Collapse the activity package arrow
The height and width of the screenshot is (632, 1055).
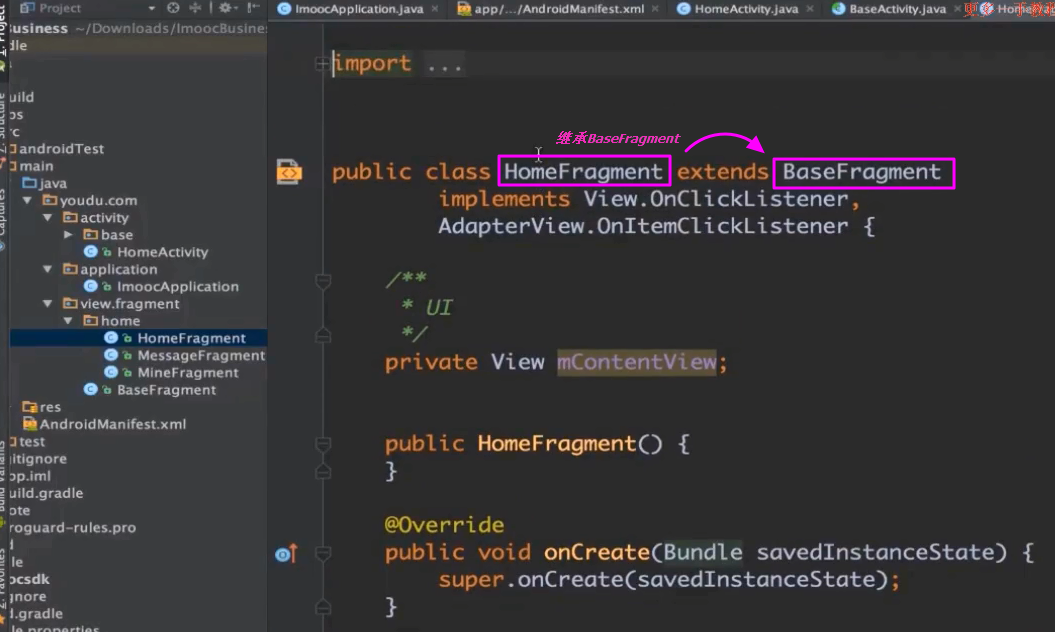click(x=48, y=218)
